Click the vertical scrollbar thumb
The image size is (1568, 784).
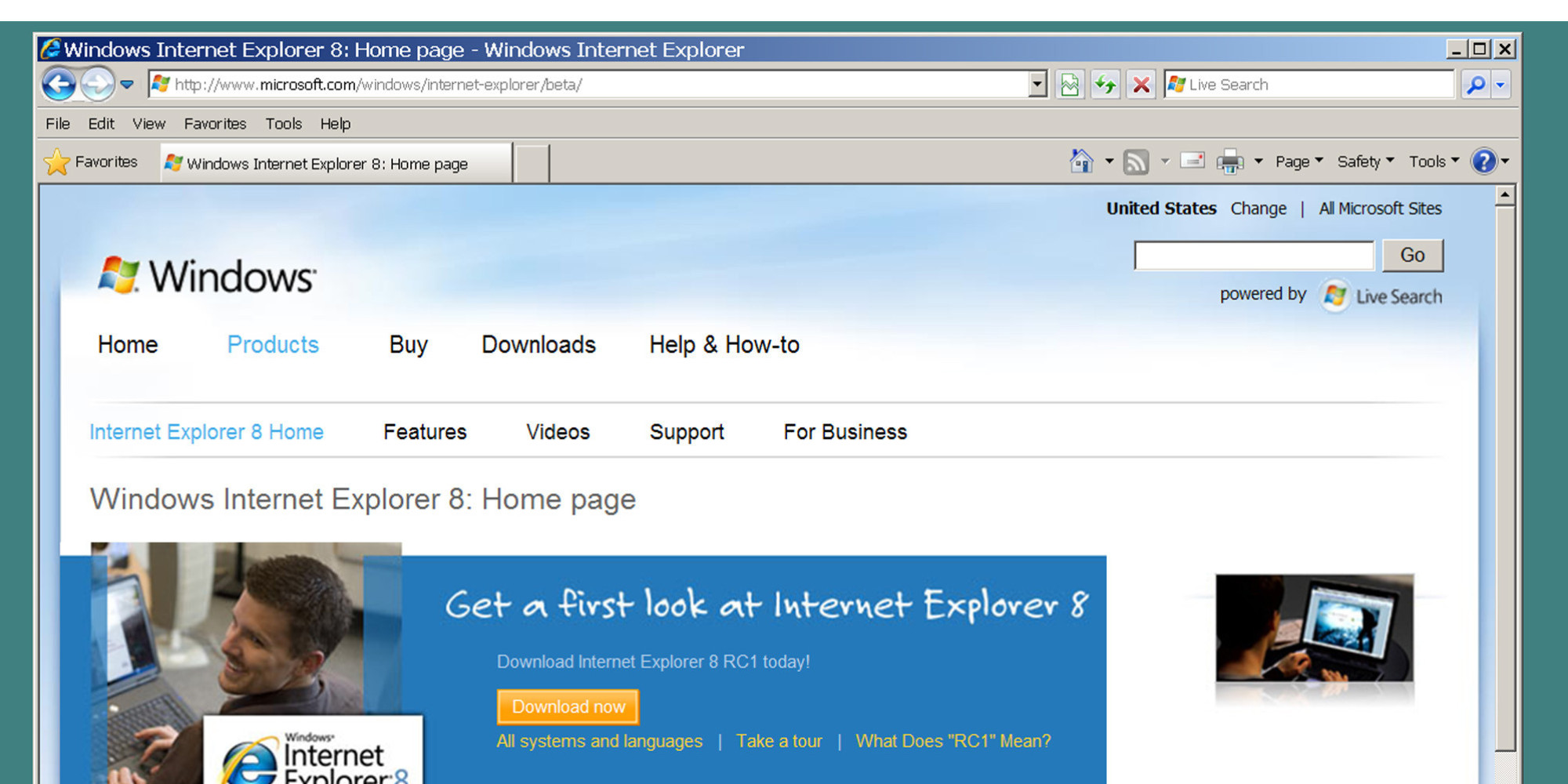click(1504, 478)
